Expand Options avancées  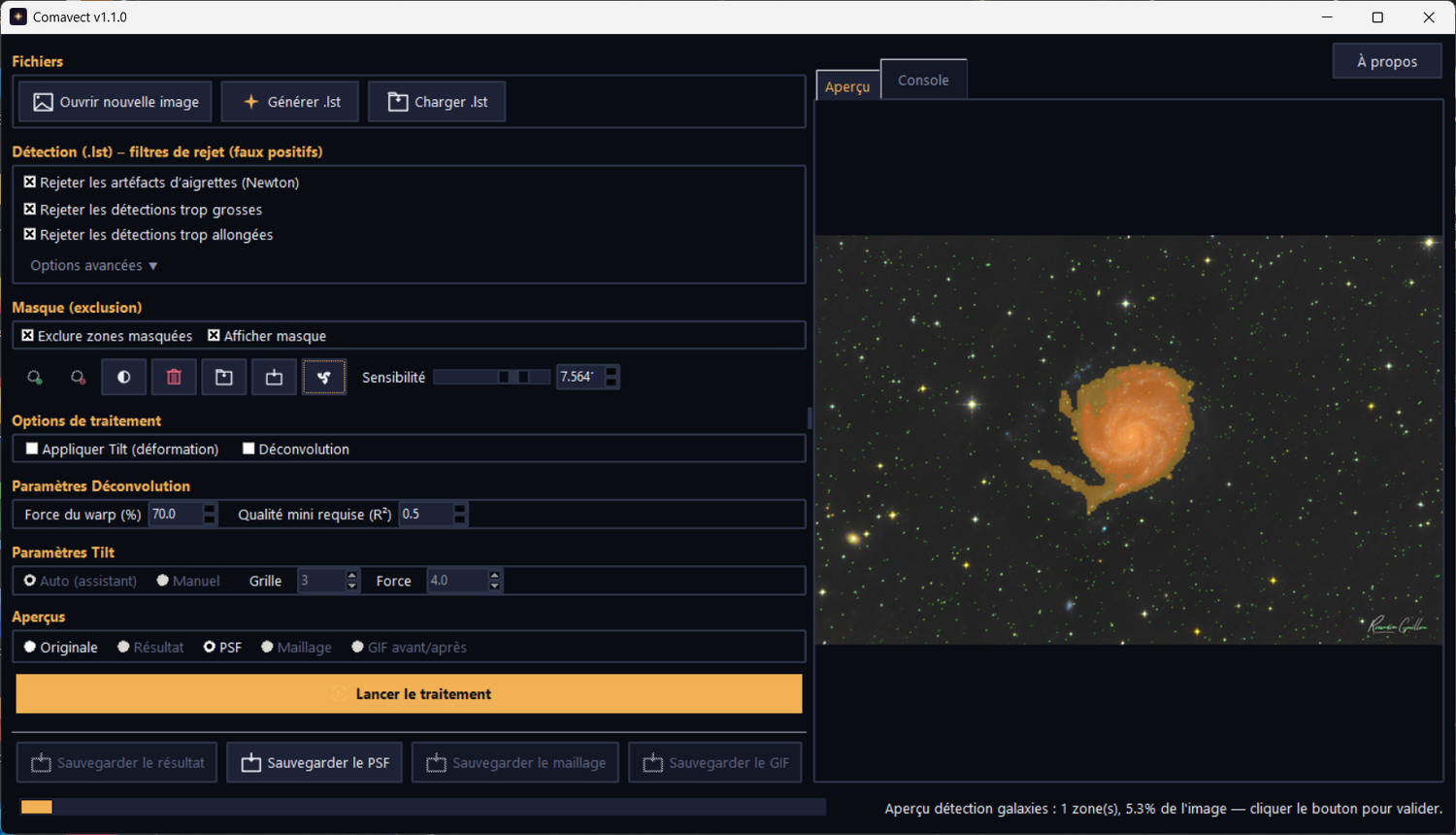93,265
